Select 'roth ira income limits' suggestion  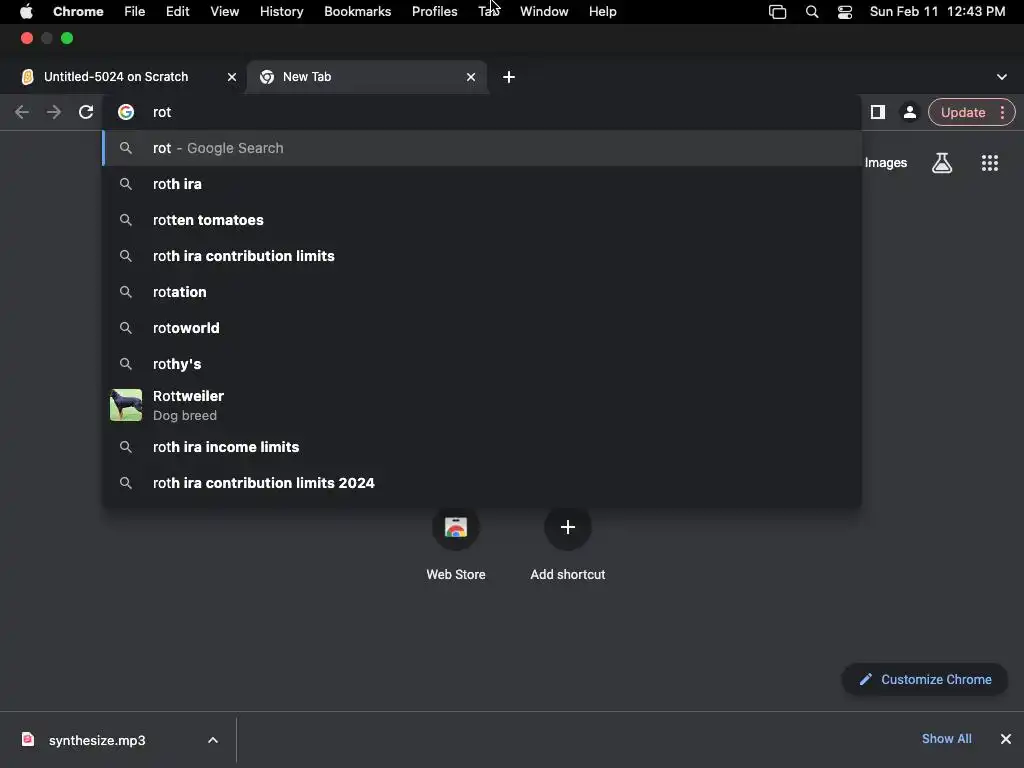click(482, 447)
